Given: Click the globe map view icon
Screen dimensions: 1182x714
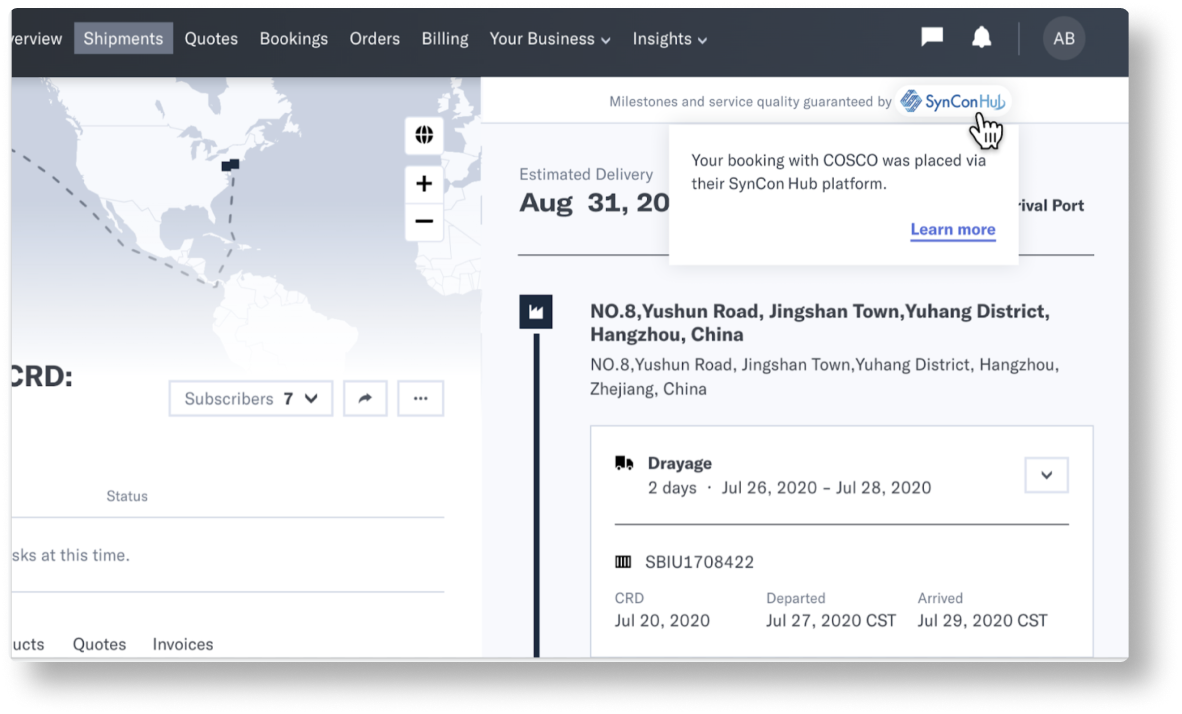Looking at the screenshot, I should click(x=424, y=135).
